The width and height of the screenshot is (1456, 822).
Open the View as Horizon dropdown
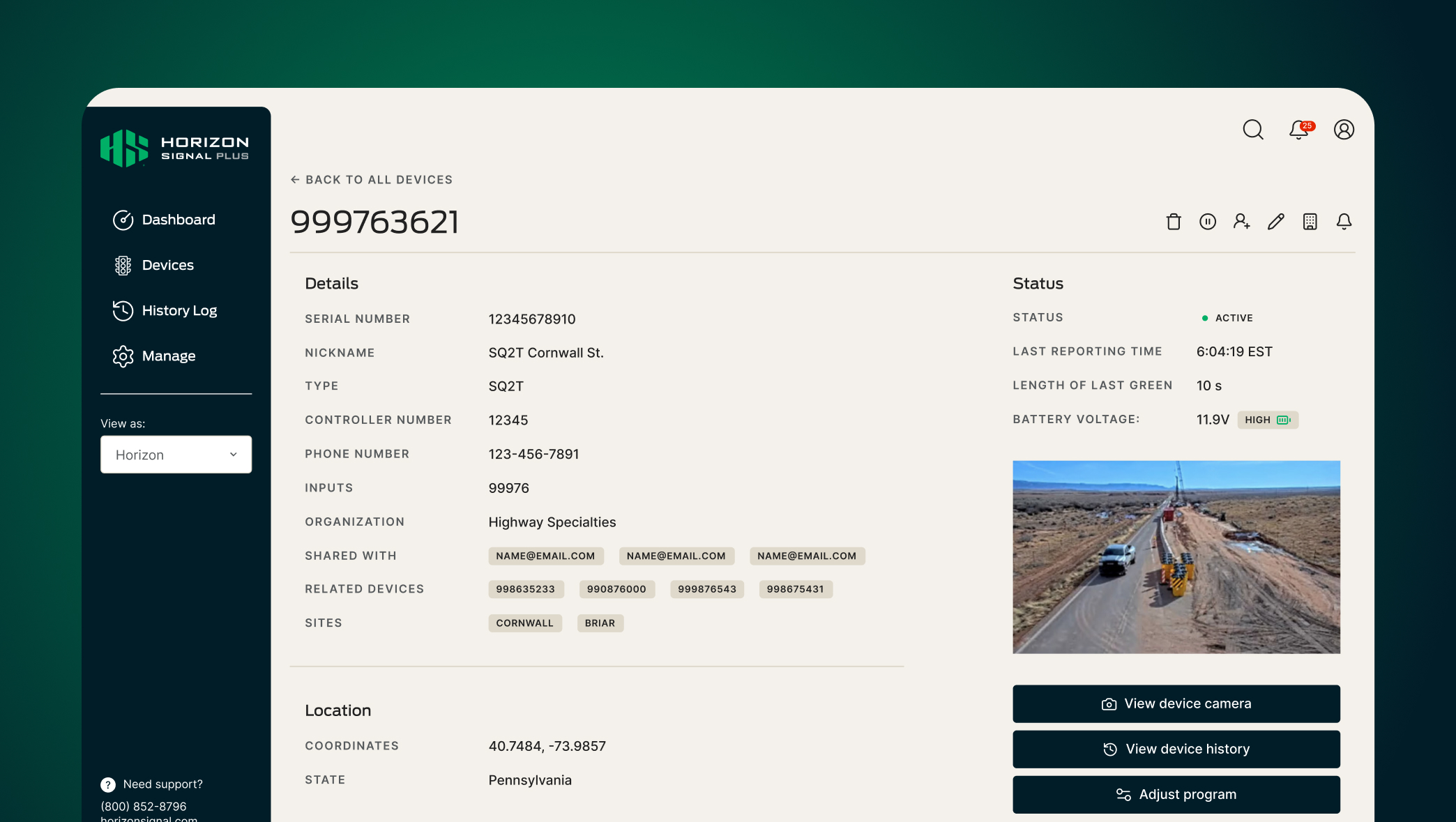click(x=176, y=454)
